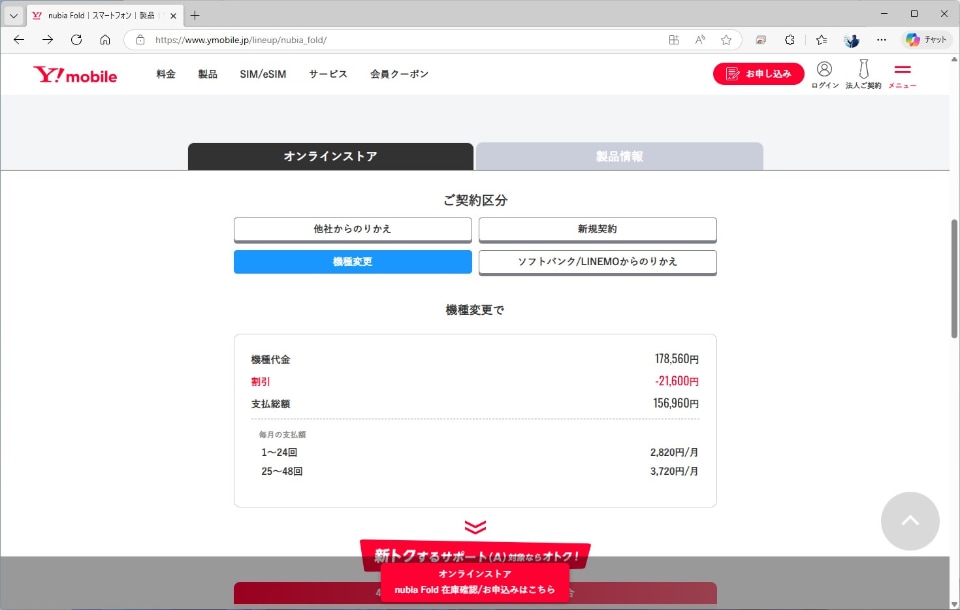Open the SIM/eSIM navigation menu

263,74
